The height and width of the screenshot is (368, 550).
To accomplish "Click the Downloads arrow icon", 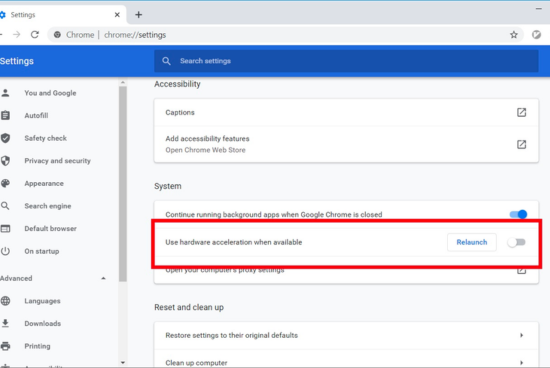I will coord(5,323).
